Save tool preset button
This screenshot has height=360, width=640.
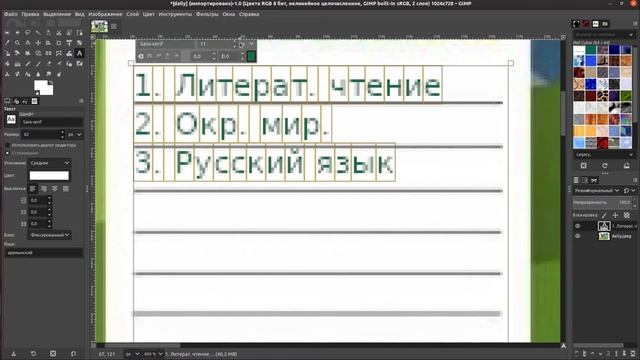13,353
